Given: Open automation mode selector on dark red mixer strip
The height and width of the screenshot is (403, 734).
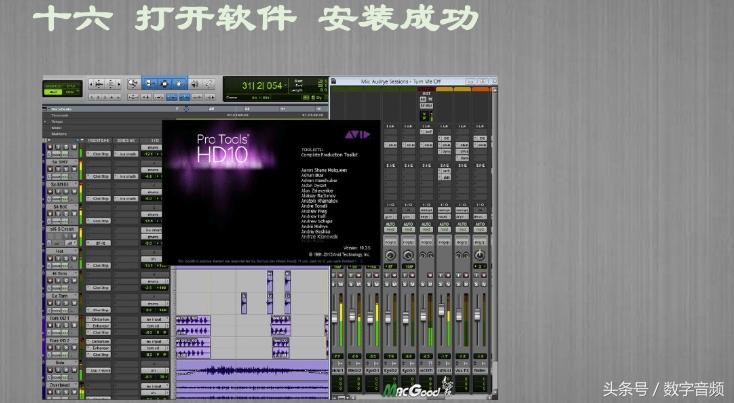Looking at the screenshot, I should point(426,229).
